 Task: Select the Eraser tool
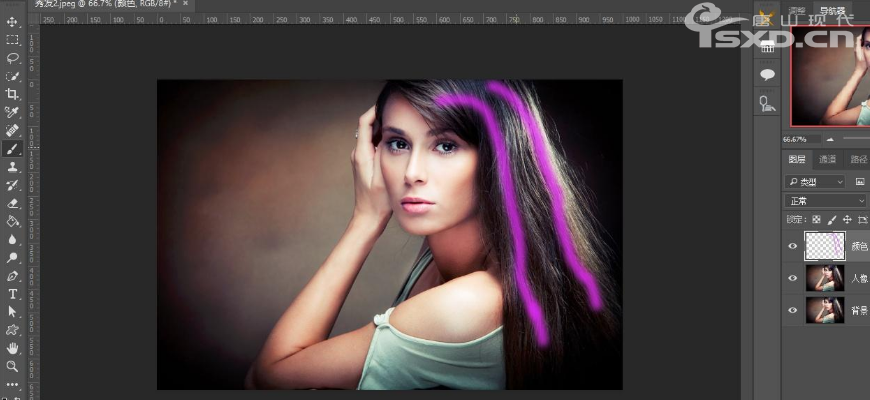(x=13, y=203)
